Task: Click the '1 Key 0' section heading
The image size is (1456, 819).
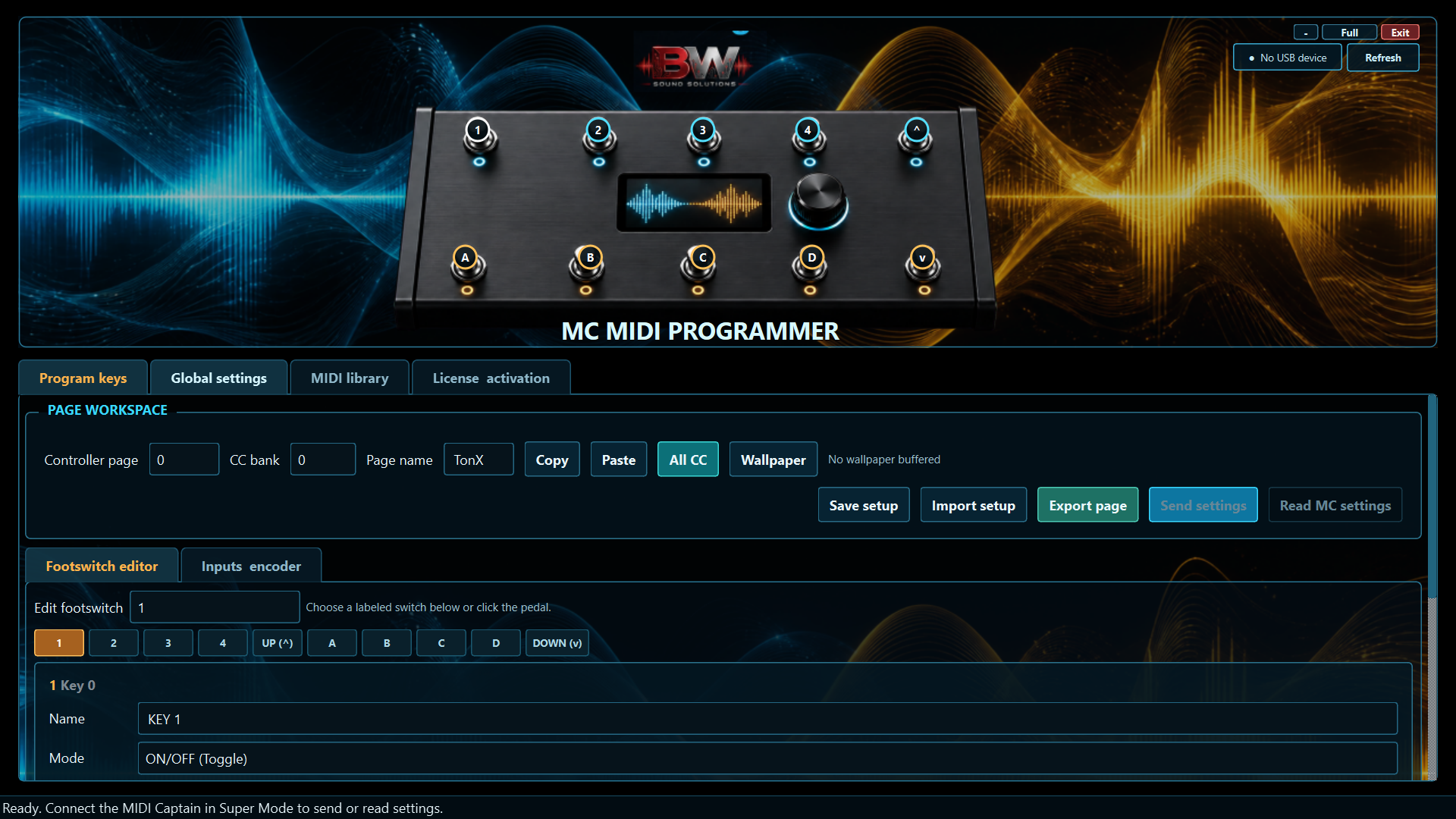Action: 72,685
